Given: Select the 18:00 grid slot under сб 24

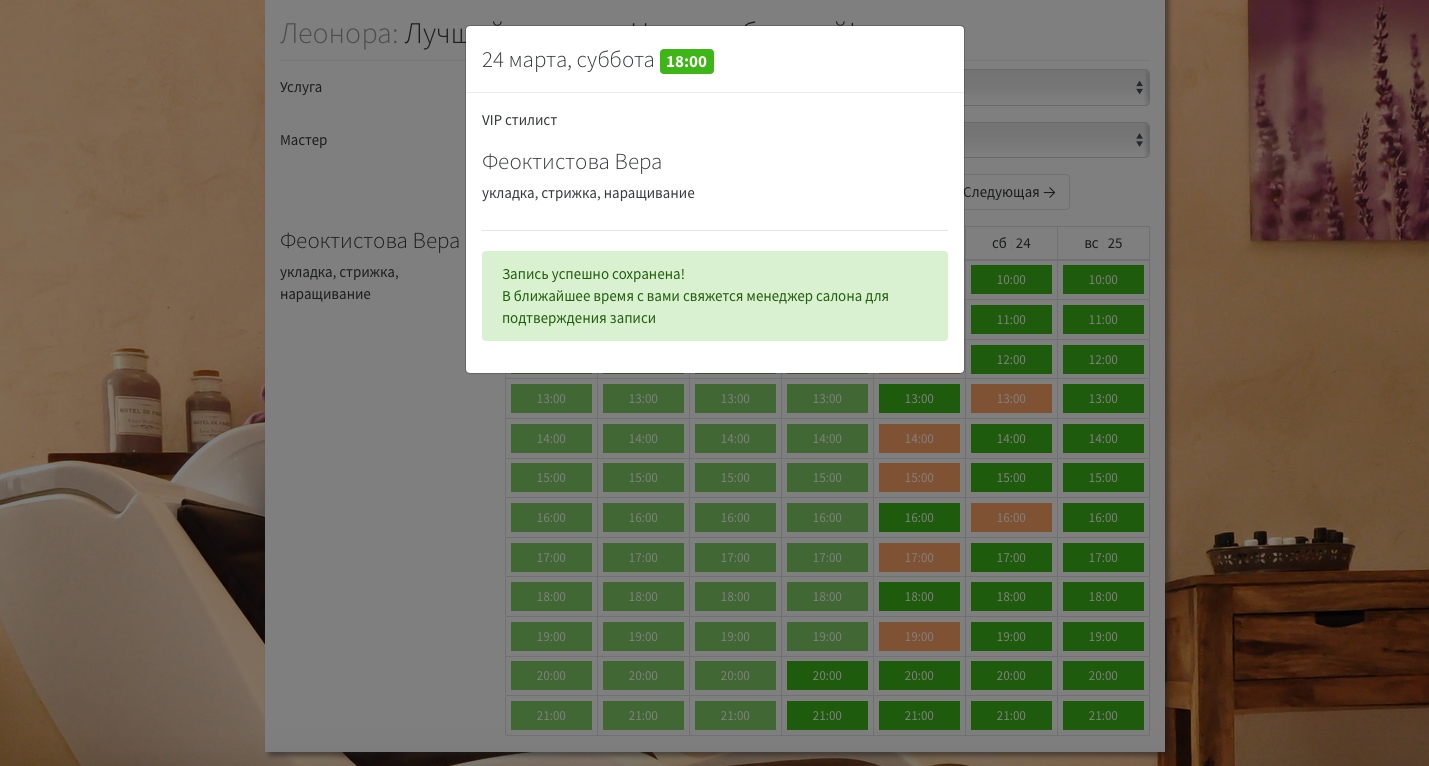Looking at the screenshot, I should (x=1011, y=597).
